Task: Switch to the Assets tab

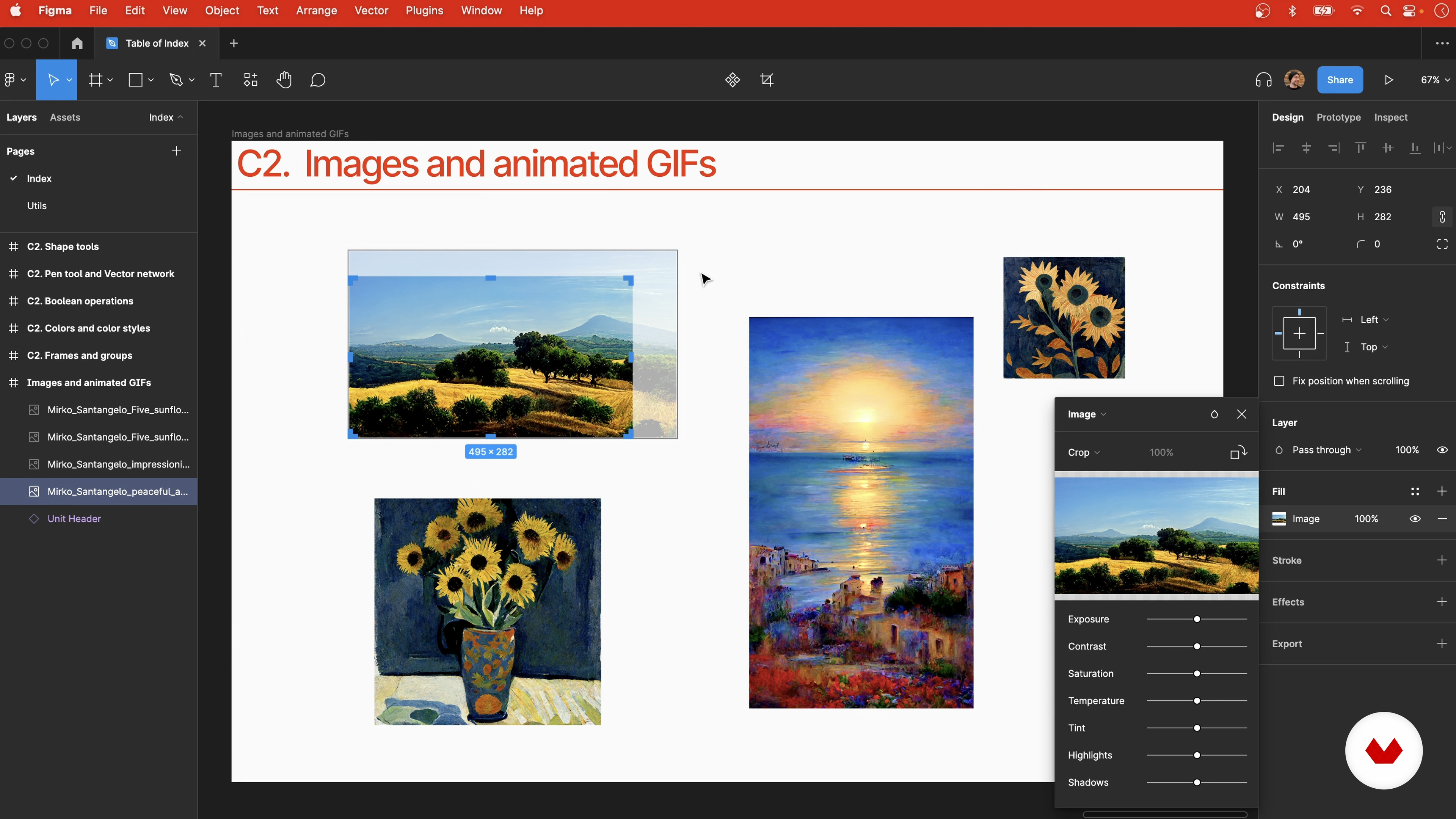Action: point(65,117)
